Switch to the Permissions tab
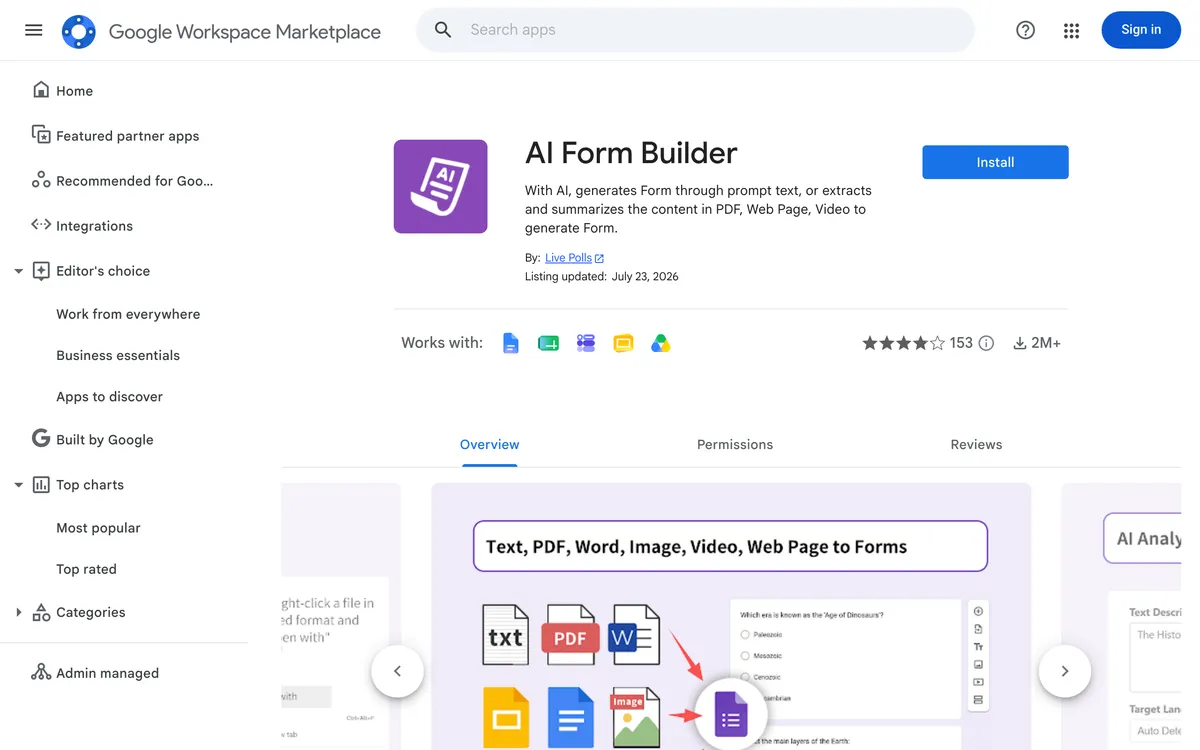 [x=735, y=445]
